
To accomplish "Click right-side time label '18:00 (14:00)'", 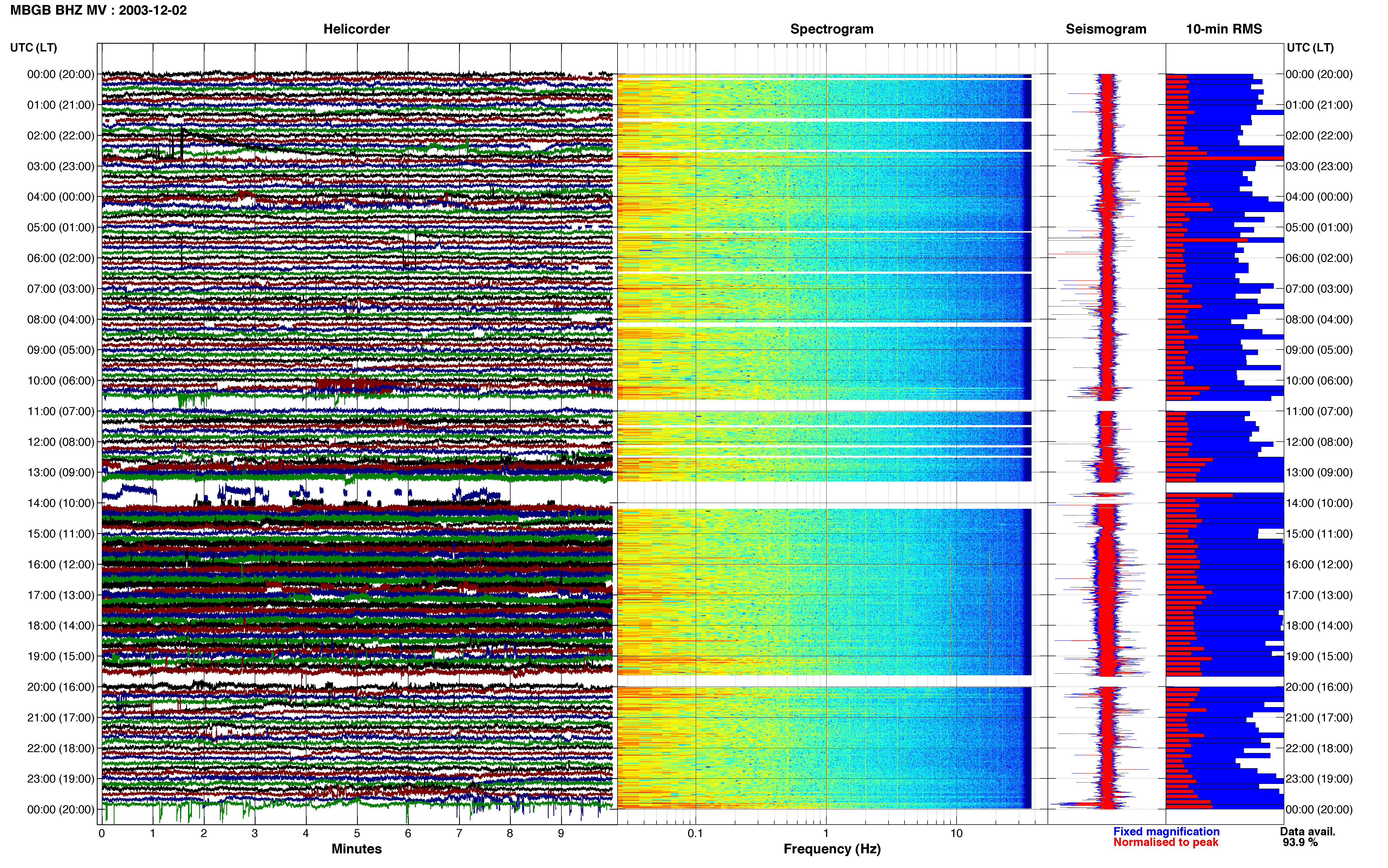I will [1319, 626].
